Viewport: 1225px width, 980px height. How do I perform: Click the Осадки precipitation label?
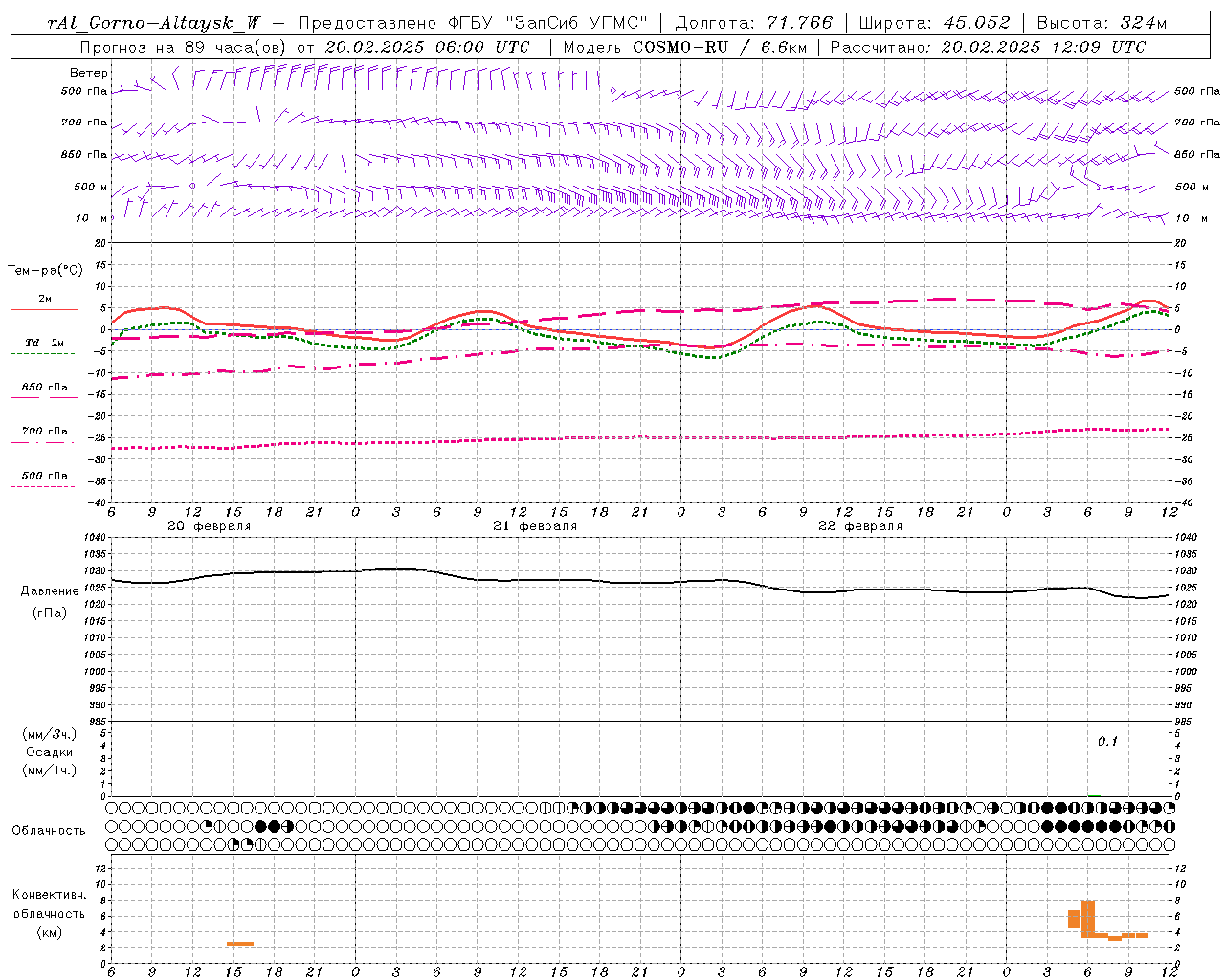pyautogui.click(x=50, y=752)
